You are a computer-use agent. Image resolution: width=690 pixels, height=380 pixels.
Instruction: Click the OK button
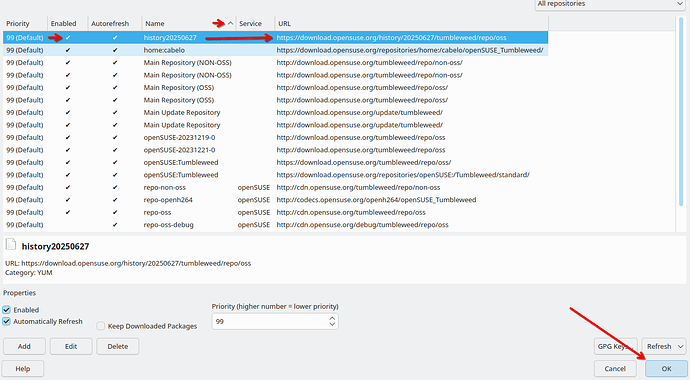[666, 369]
